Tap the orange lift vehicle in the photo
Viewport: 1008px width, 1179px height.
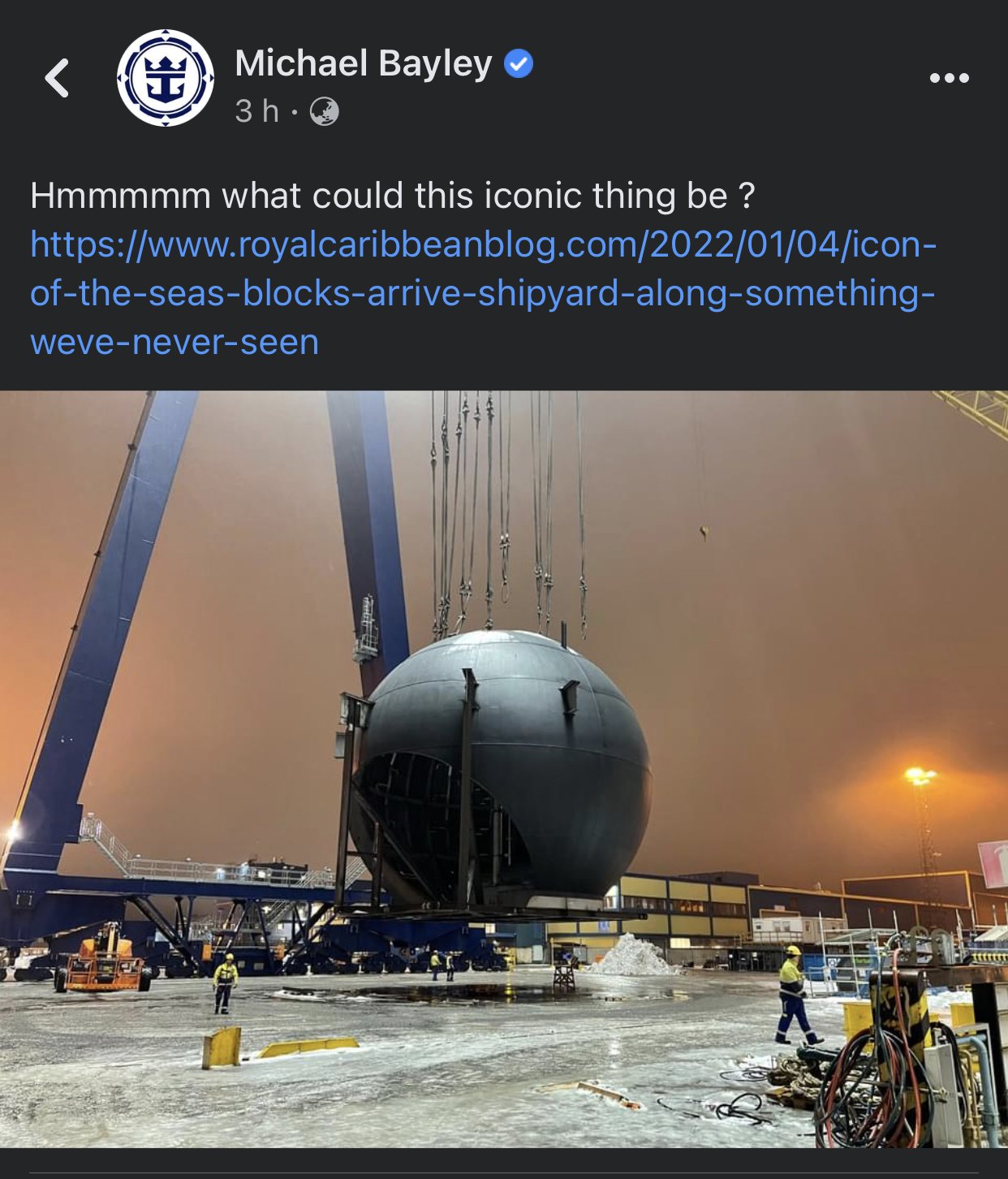(104, 959)
